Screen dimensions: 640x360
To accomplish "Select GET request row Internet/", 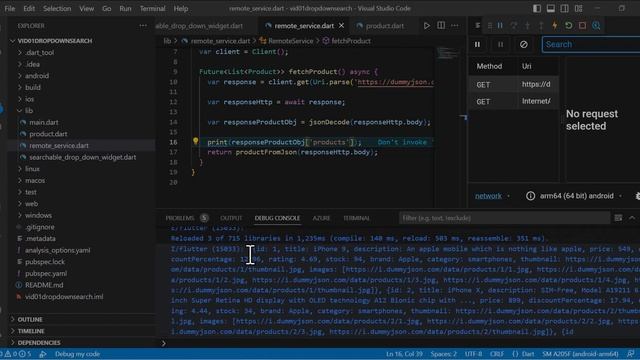I will click(513, 101).
